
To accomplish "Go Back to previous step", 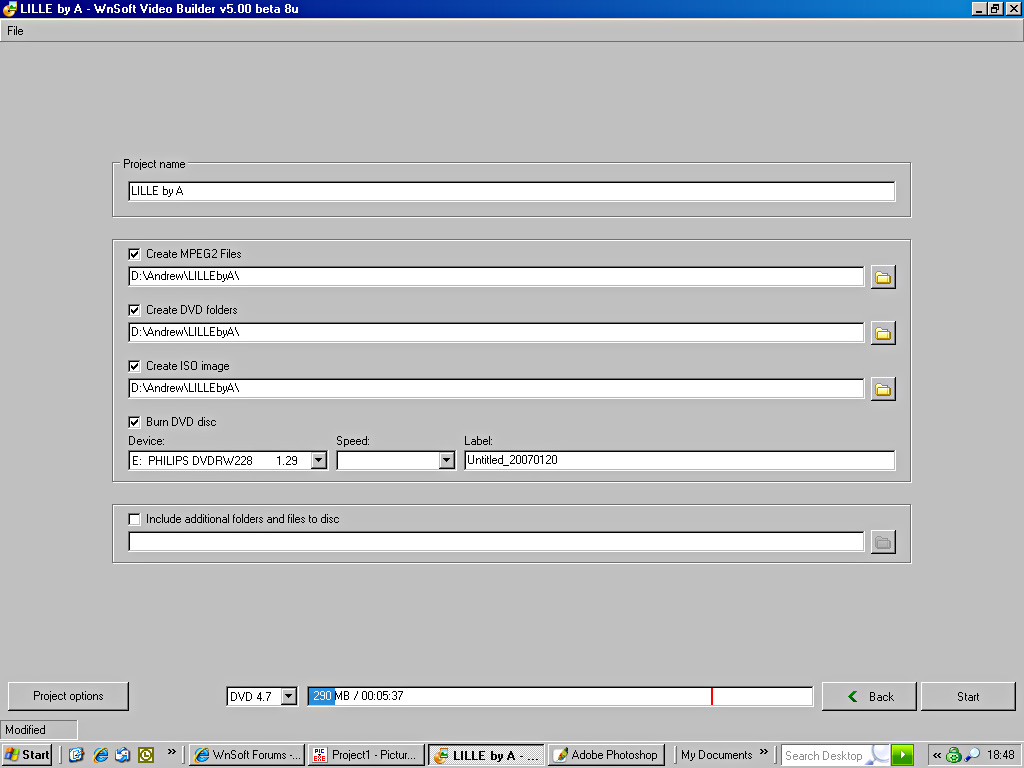I will [x=869, y=696].
